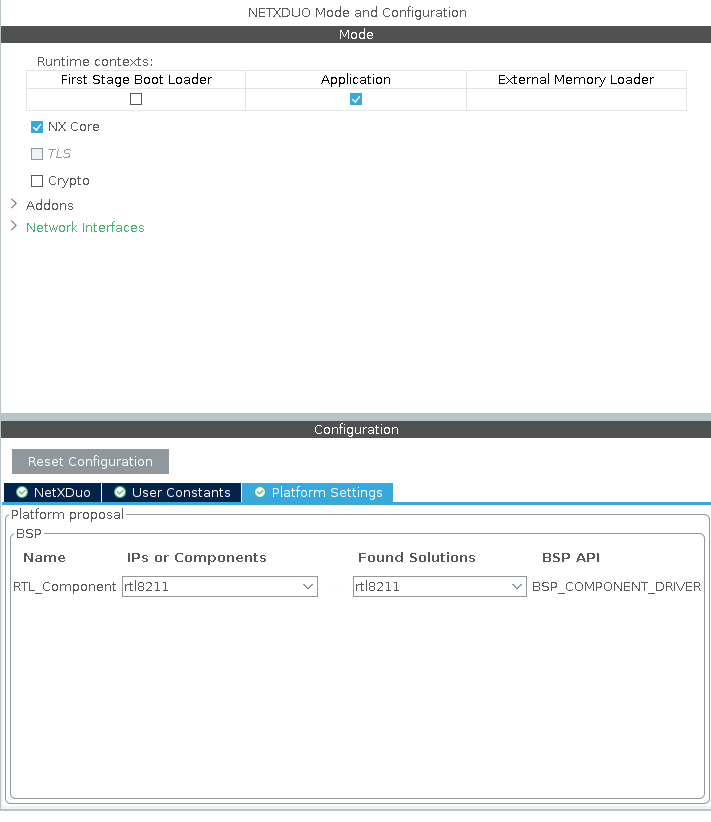The image size is (711, 822).
Task: Click the greyed-out TLS checkbox
Action: (37, 154)
